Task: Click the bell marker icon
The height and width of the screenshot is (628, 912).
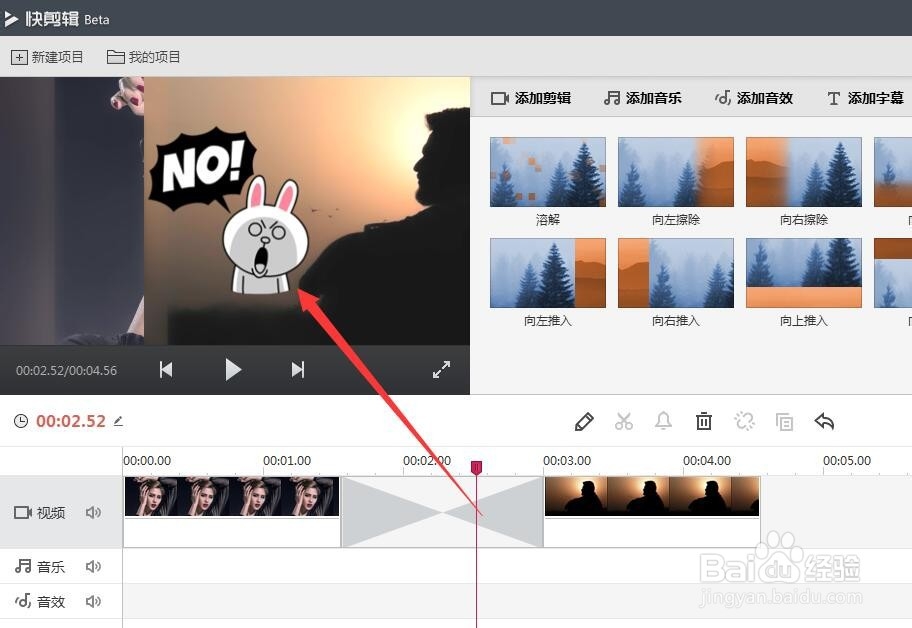Action: [664, 421]
